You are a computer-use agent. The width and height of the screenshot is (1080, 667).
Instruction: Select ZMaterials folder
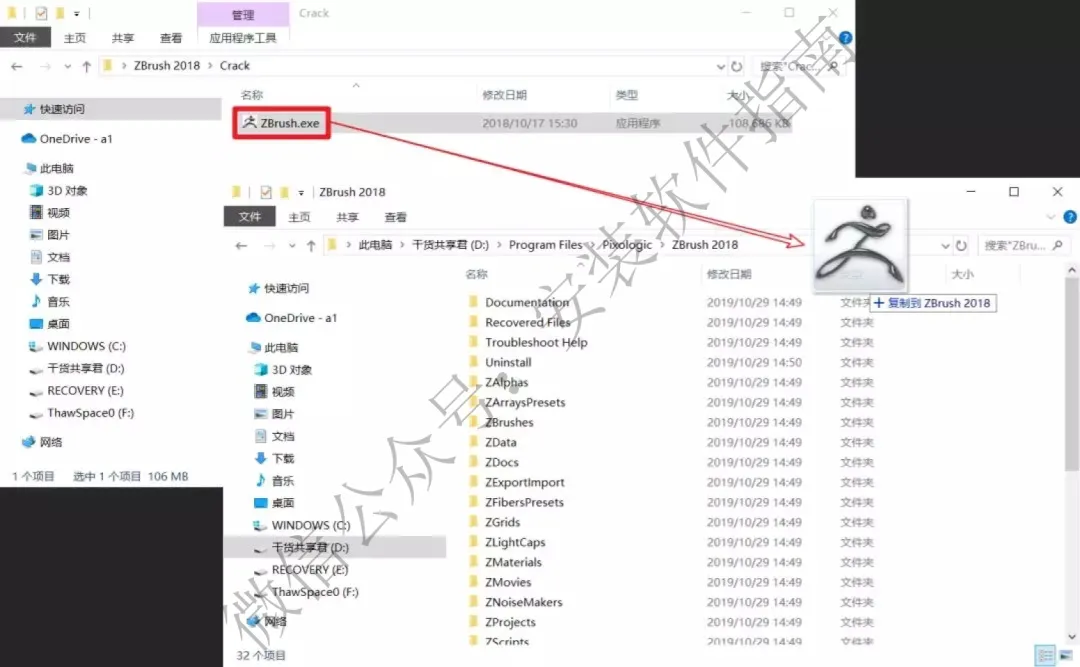tap(513, 562)
